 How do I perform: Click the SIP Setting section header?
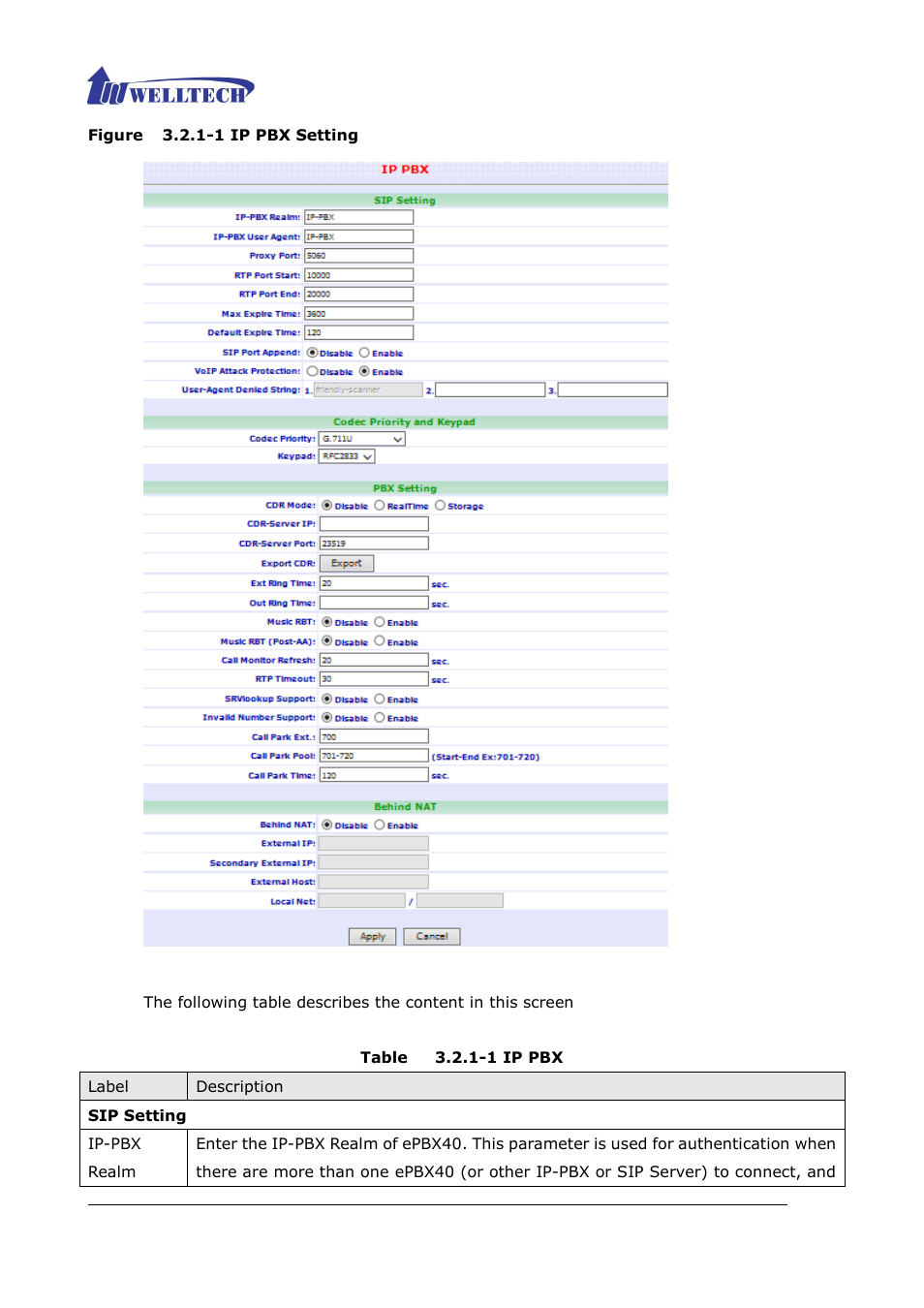click(x=405, y=201)
